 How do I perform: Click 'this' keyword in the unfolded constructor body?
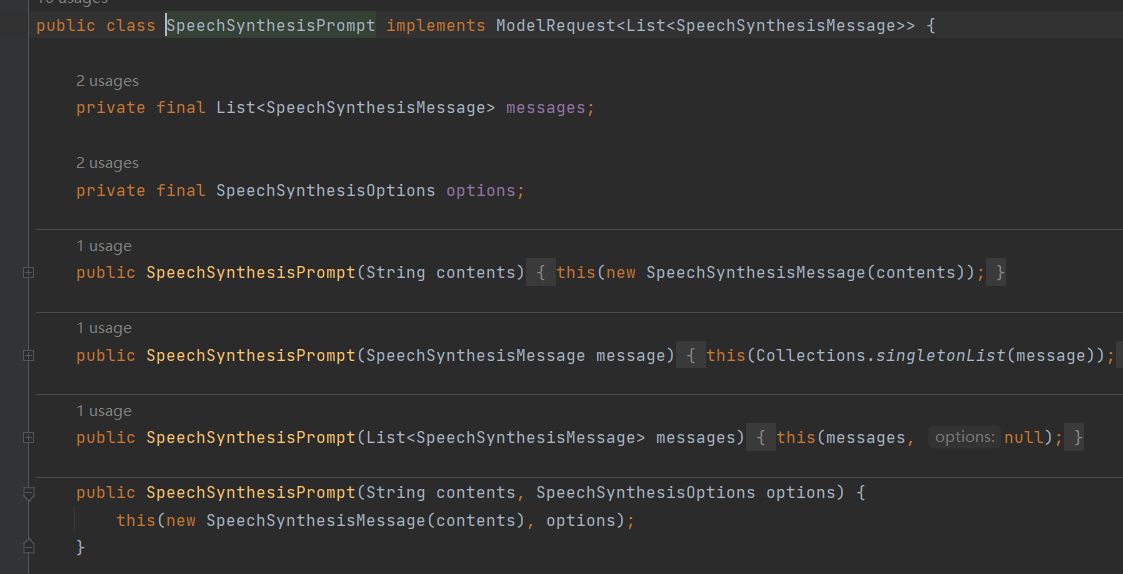pyautogui.click(x=136, y=520)
